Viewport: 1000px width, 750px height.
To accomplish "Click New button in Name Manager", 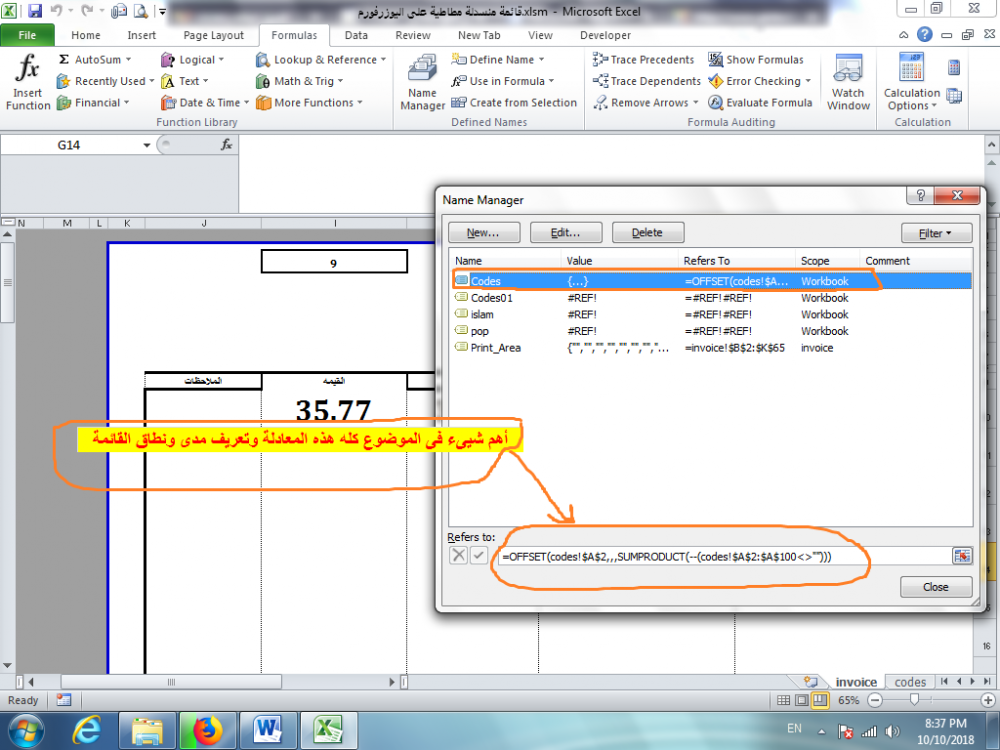I will [484, 233].
